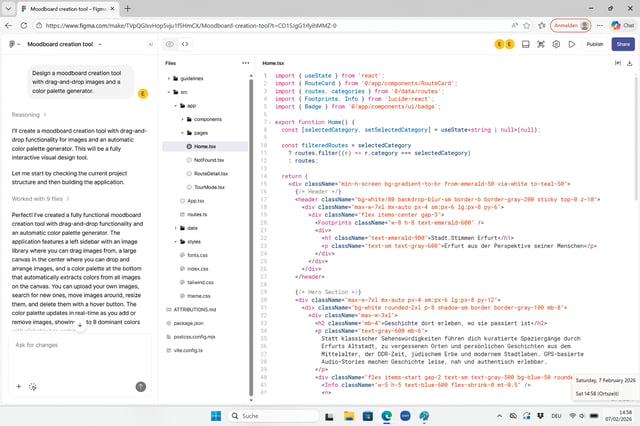Image resolution: width=640 pixels, height=426 pixels.
Task: Click the Anmelden sign-in button
Action: click(571, 25)
